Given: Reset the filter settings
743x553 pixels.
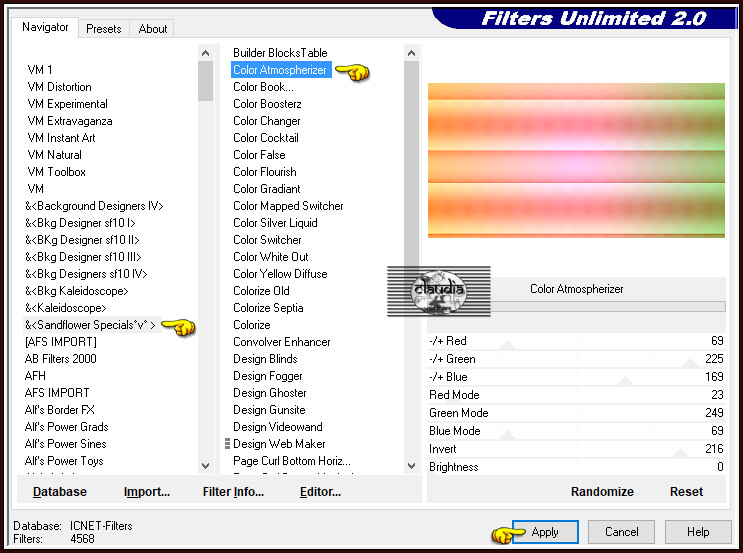Looking at the screenshot, I should point(686,492).
